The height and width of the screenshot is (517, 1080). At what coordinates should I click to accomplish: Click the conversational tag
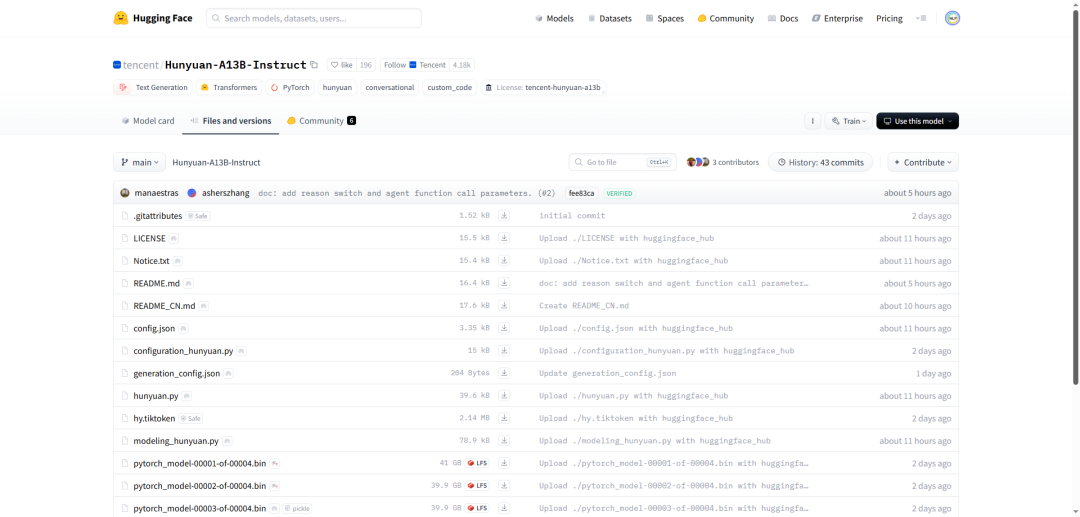point(390,87)
